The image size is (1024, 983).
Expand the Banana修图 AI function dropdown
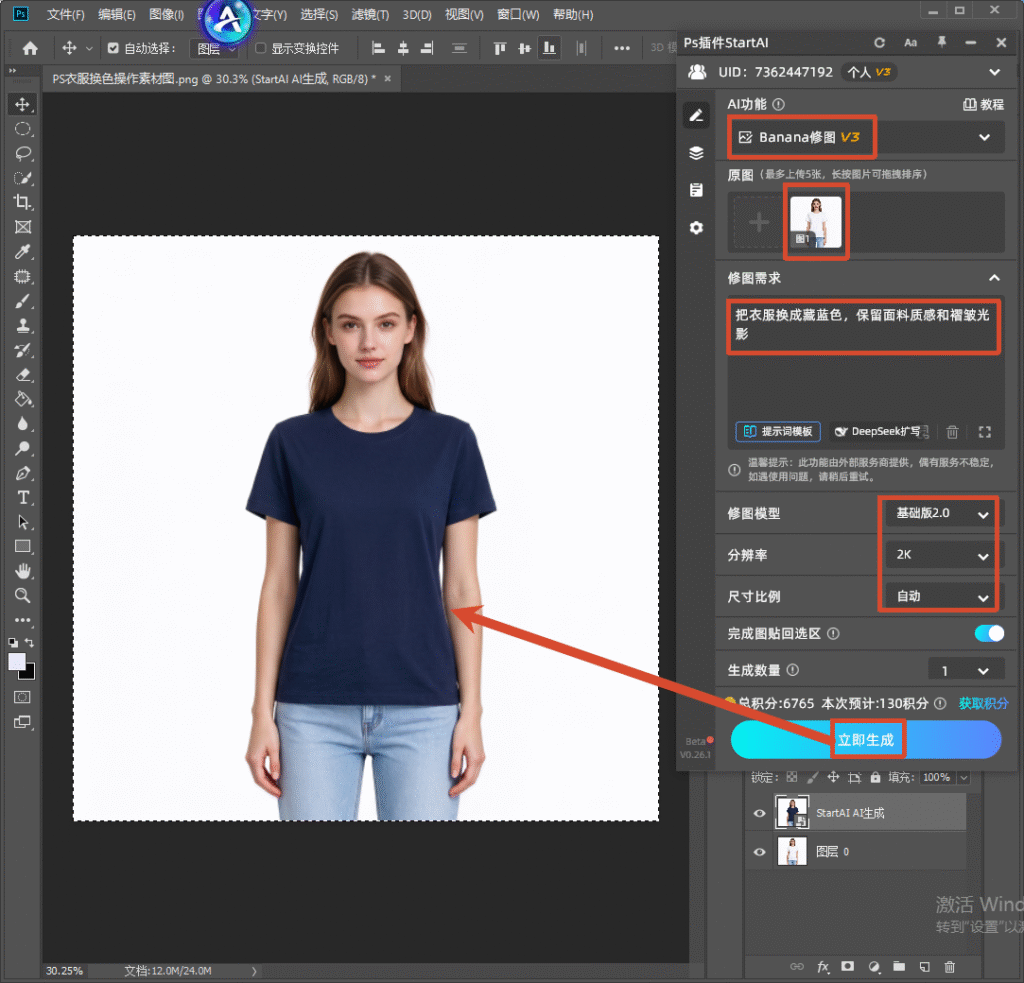866,138
